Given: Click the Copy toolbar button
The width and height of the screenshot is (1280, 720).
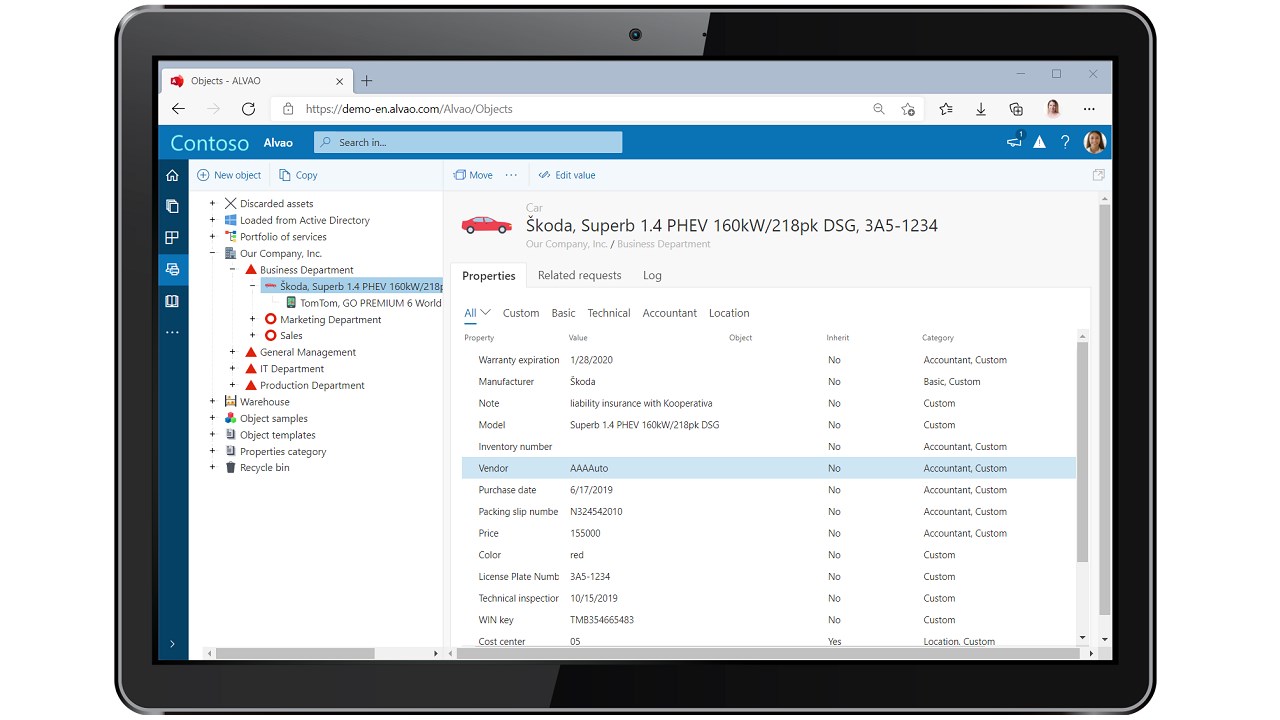Looking at the screenshot, I should [x=298, y=175].
